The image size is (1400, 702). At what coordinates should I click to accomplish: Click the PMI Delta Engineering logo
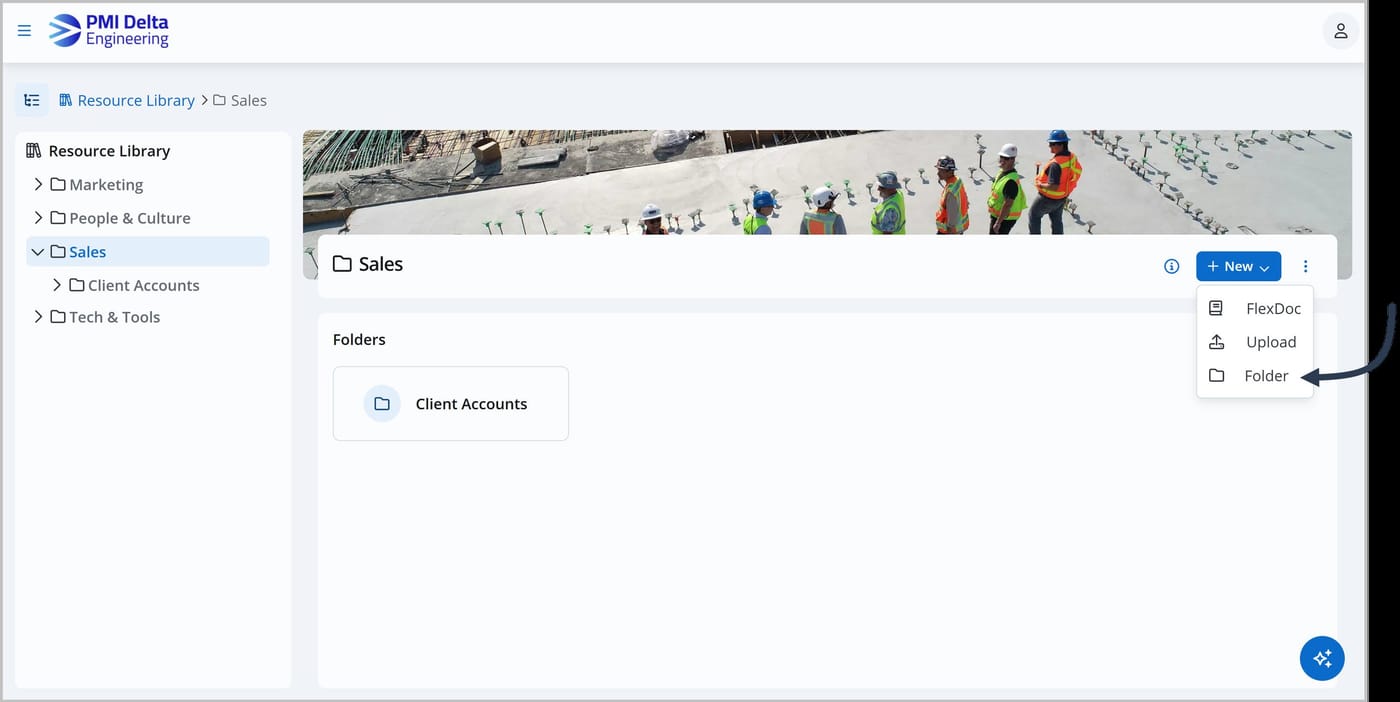coord(109,31)
